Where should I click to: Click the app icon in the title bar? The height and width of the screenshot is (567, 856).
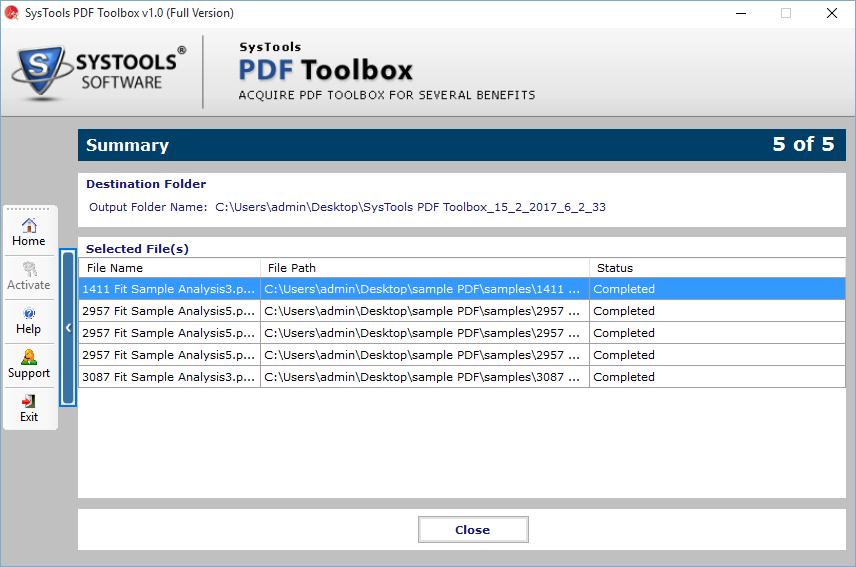pos(11,13)
